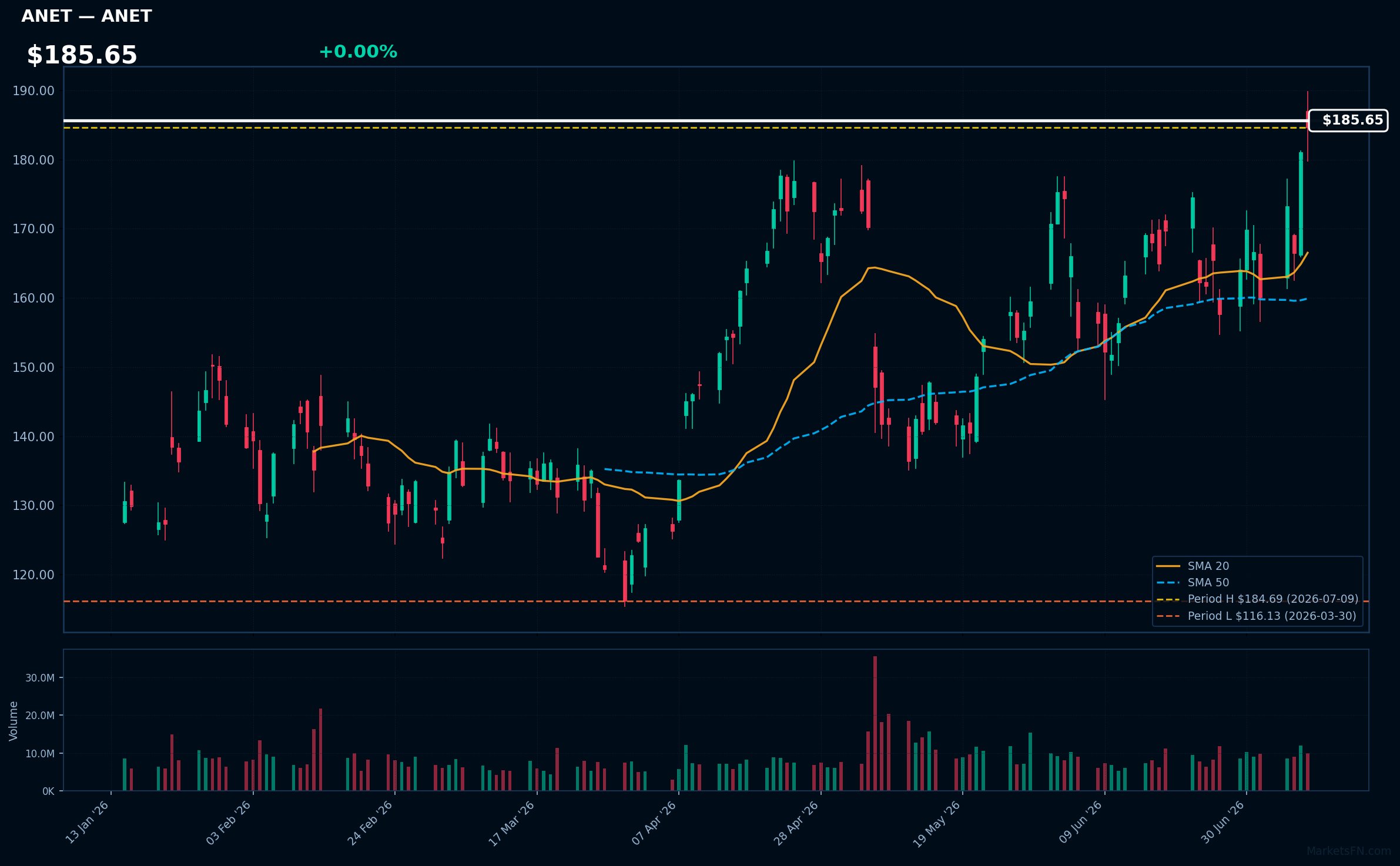This screenshot has width=1400, height=866.
Task: Select Period L $116.13 legend entry
Action: tap(1256, 616)
